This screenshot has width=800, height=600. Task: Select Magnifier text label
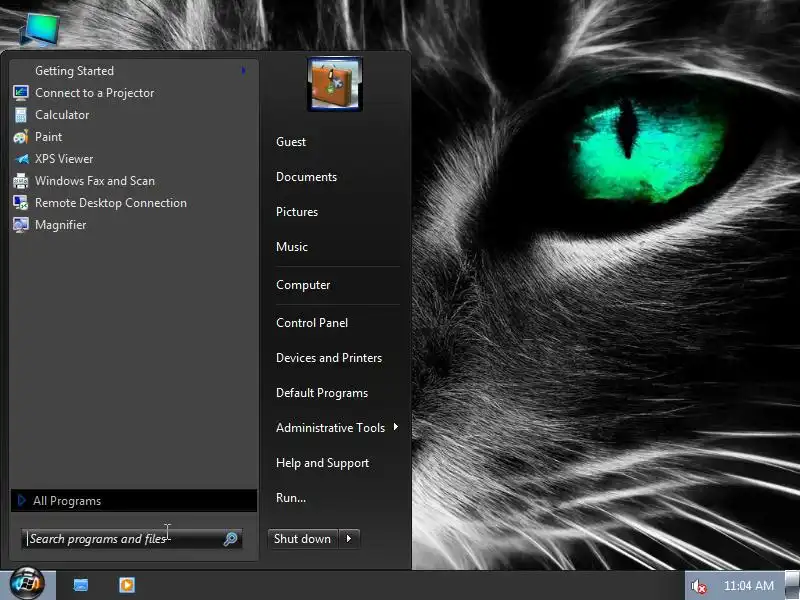(60, 225)
